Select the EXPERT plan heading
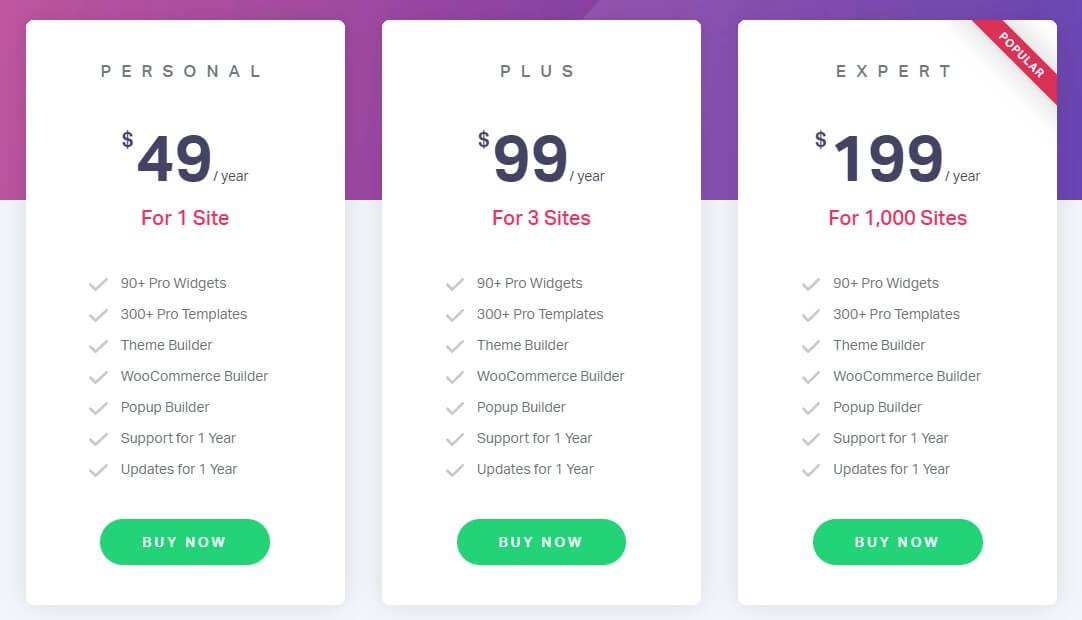The image size is (1082, 620). (x=894, y=71)
